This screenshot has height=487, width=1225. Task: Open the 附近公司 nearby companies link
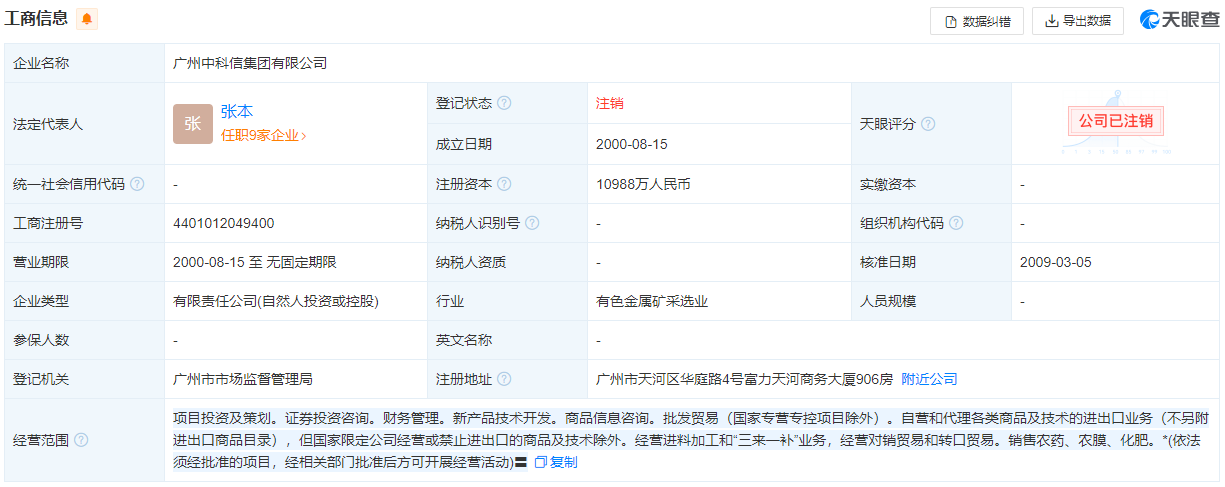click(x=929, y=379)
